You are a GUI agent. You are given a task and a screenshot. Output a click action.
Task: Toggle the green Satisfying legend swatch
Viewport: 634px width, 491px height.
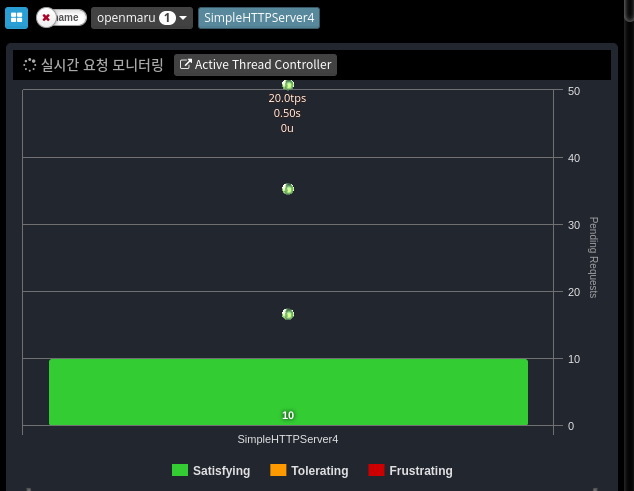[x=180, y=470]
